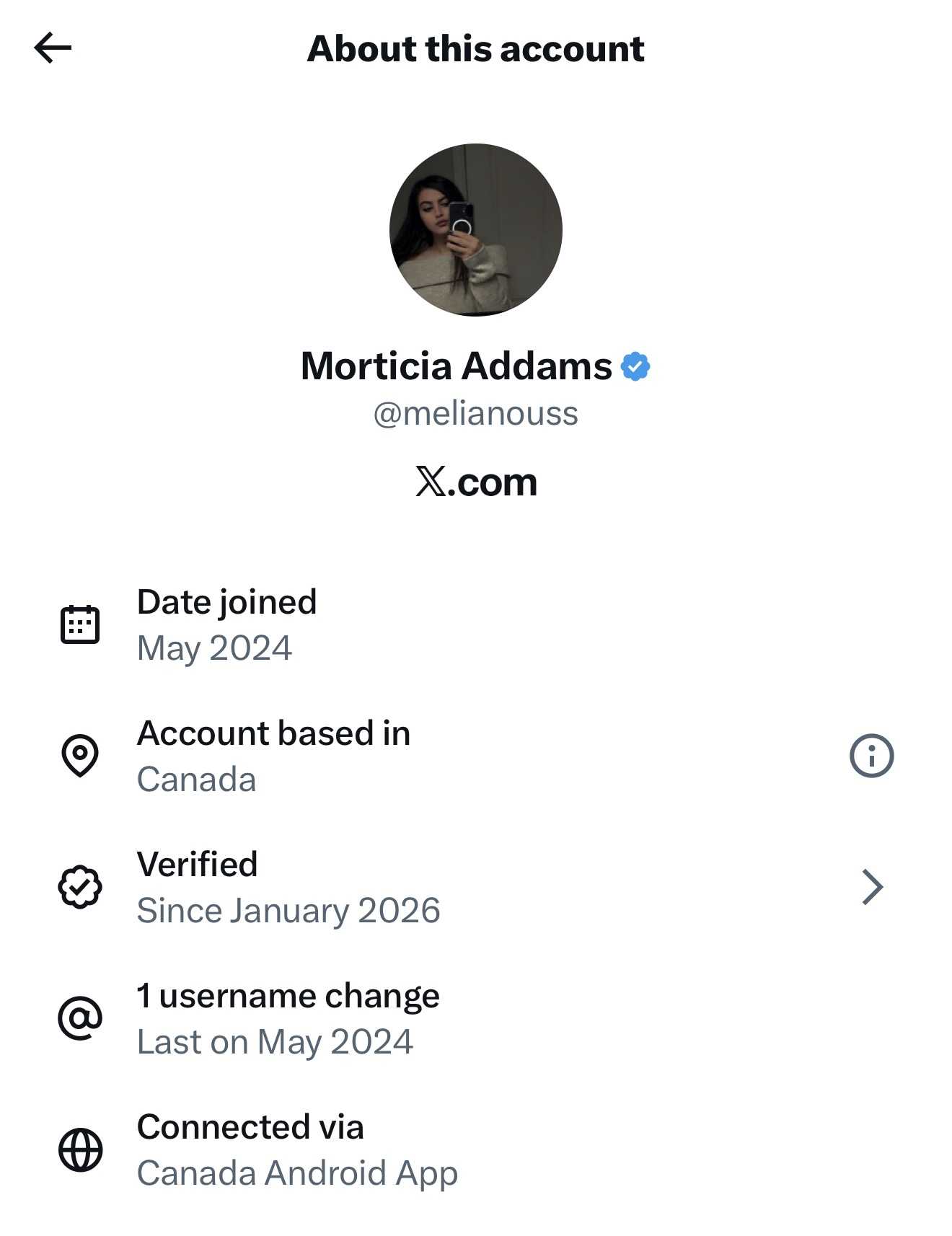952x1236 pixels.
Task: Open the account location info icon
Action: (x=871, y=756)
